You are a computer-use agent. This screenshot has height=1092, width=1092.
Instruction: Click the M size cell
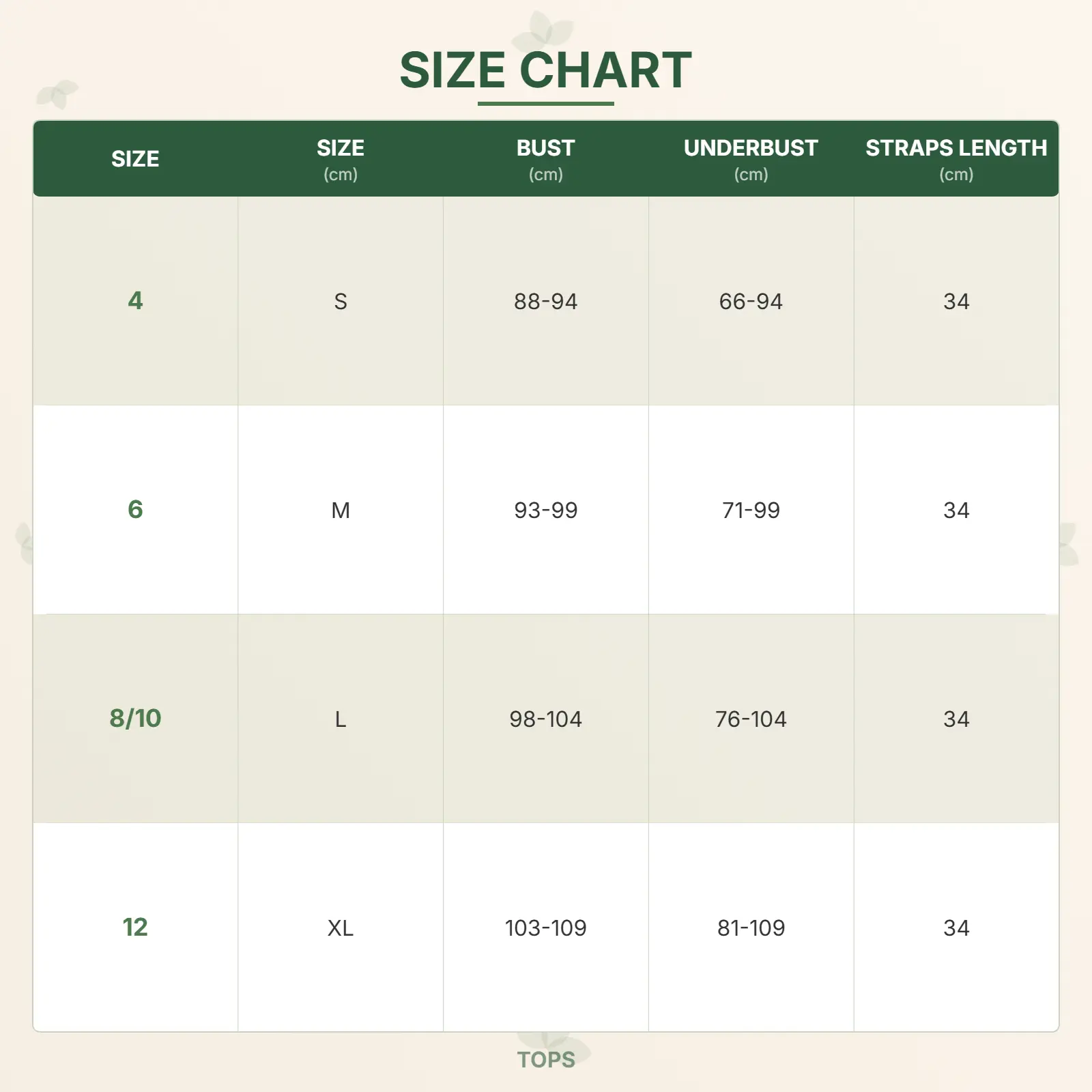point(341,511)
